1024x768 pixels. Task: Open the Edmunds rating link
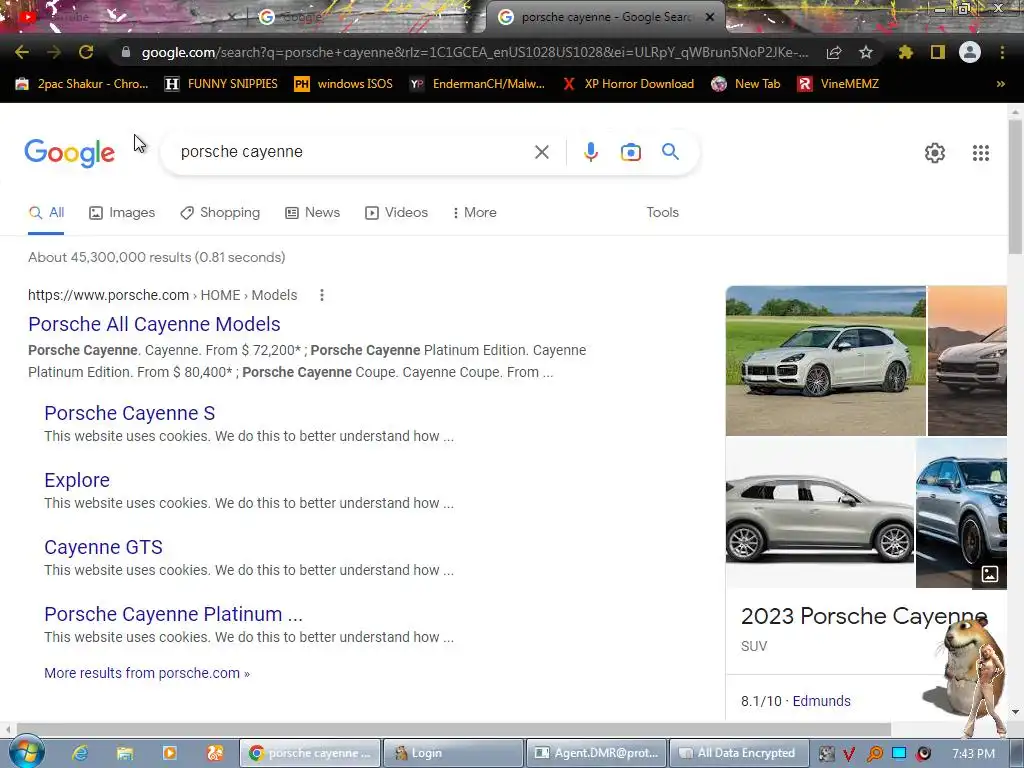point(821,701)
